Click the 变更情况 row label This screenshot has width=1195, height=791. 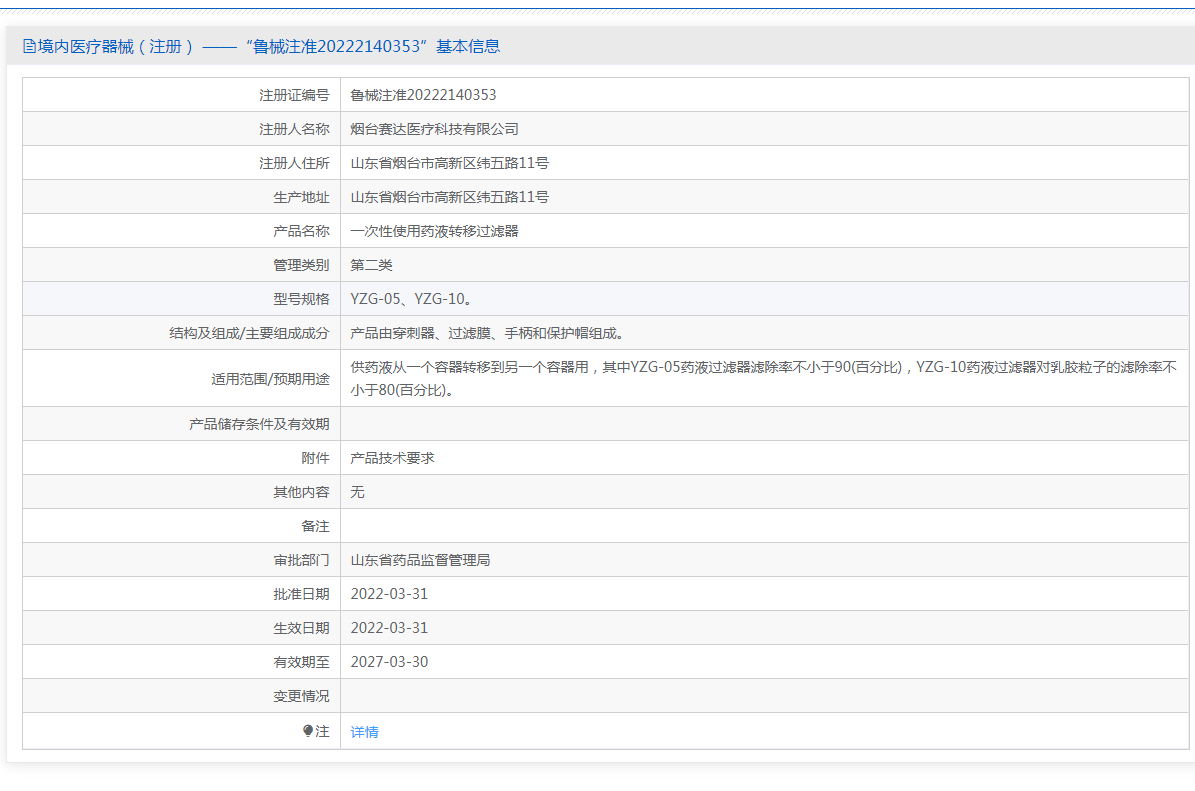(x=301, y=696)
